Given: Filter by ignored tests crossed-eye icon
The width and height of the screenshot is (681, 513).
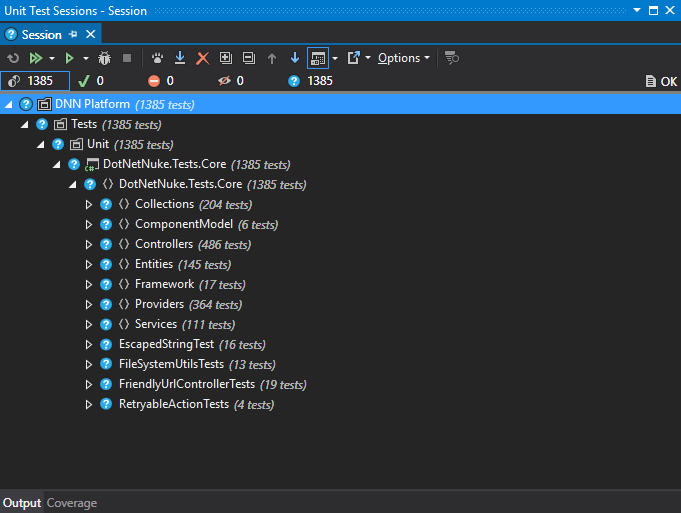Looking at the screenshot, I should (231, 81).
